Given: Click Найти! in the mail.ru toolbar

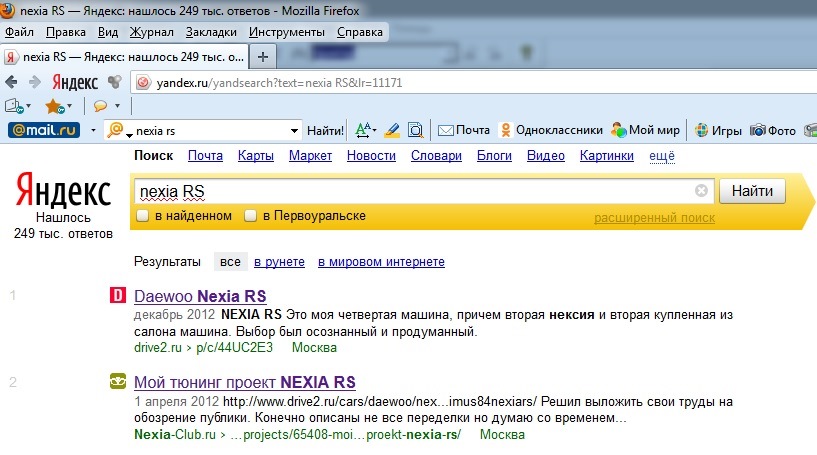Looking at the screenshot, I should (325, 131).
